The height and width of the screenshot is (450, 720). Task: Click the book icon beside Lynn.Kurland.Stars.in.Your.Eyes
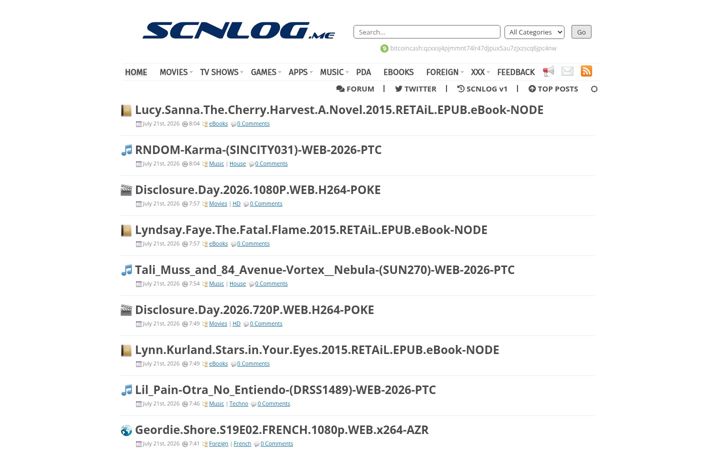(x=126, y=350)
